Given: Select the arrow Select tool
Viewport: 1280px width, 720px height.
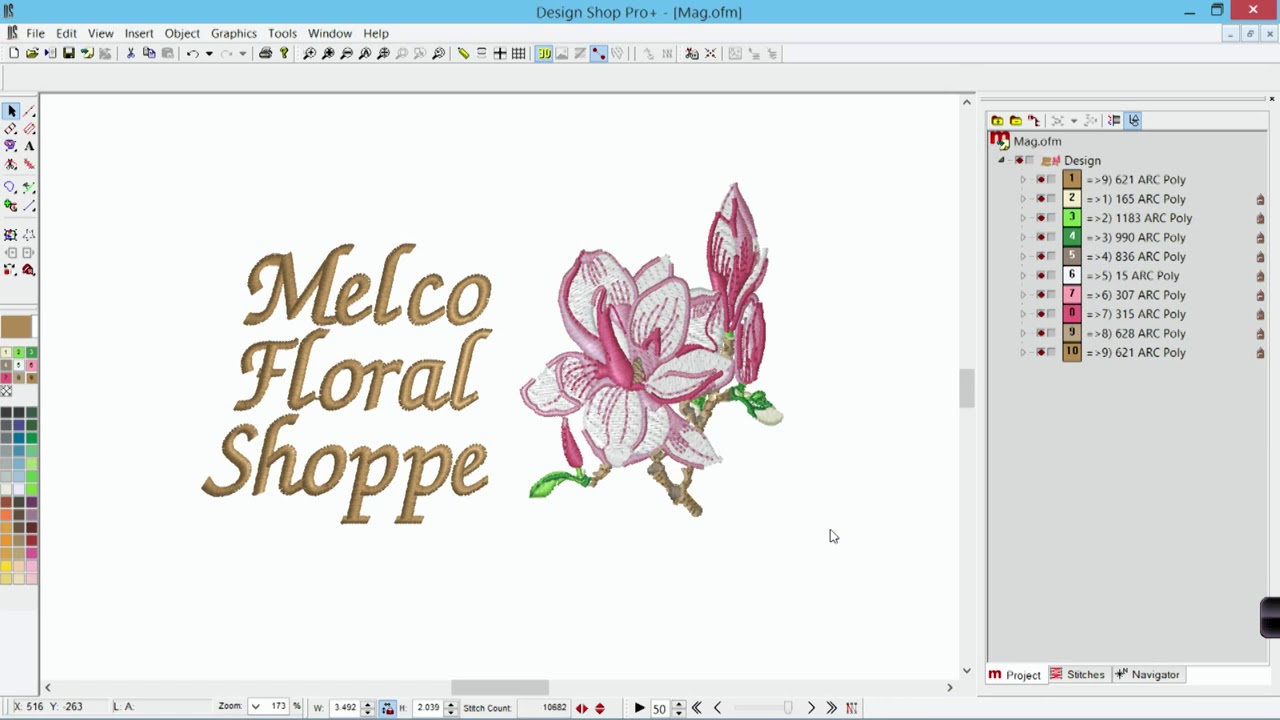Looking at the screenshot, I should point(11,111).
